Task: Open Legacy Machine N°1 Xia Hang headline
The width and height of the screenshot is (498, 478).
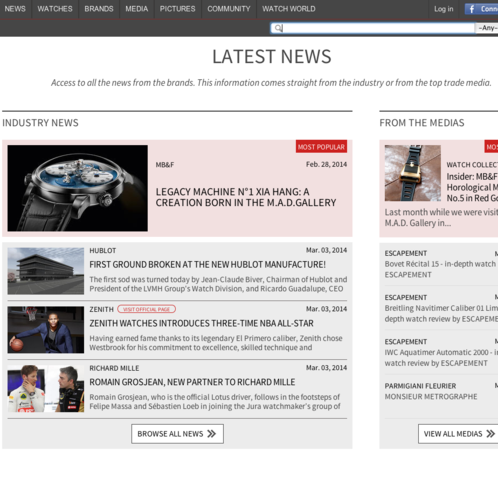Action: [x=246, y=197]
